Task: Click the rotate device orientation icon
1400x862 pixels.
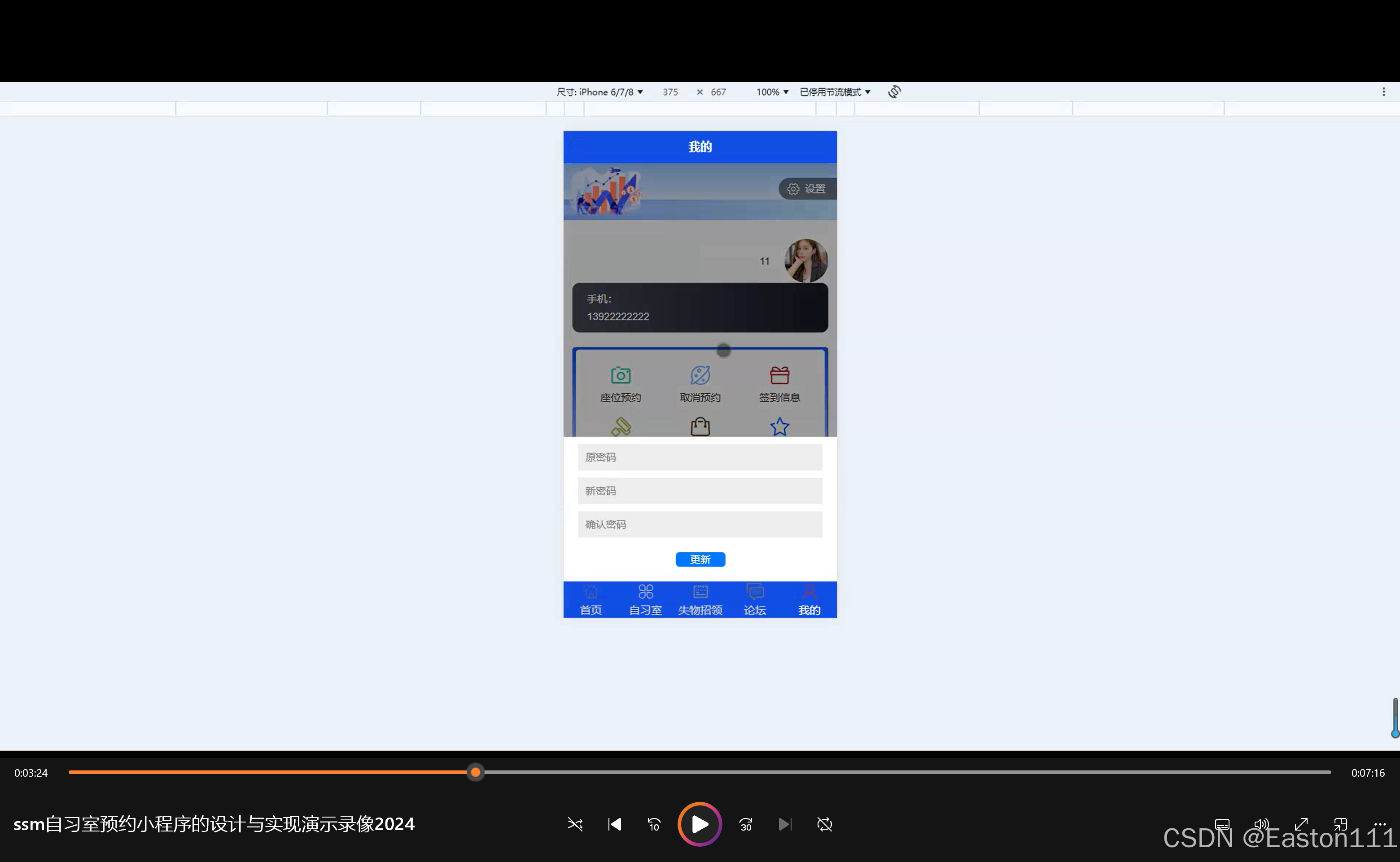Action: 894,92
